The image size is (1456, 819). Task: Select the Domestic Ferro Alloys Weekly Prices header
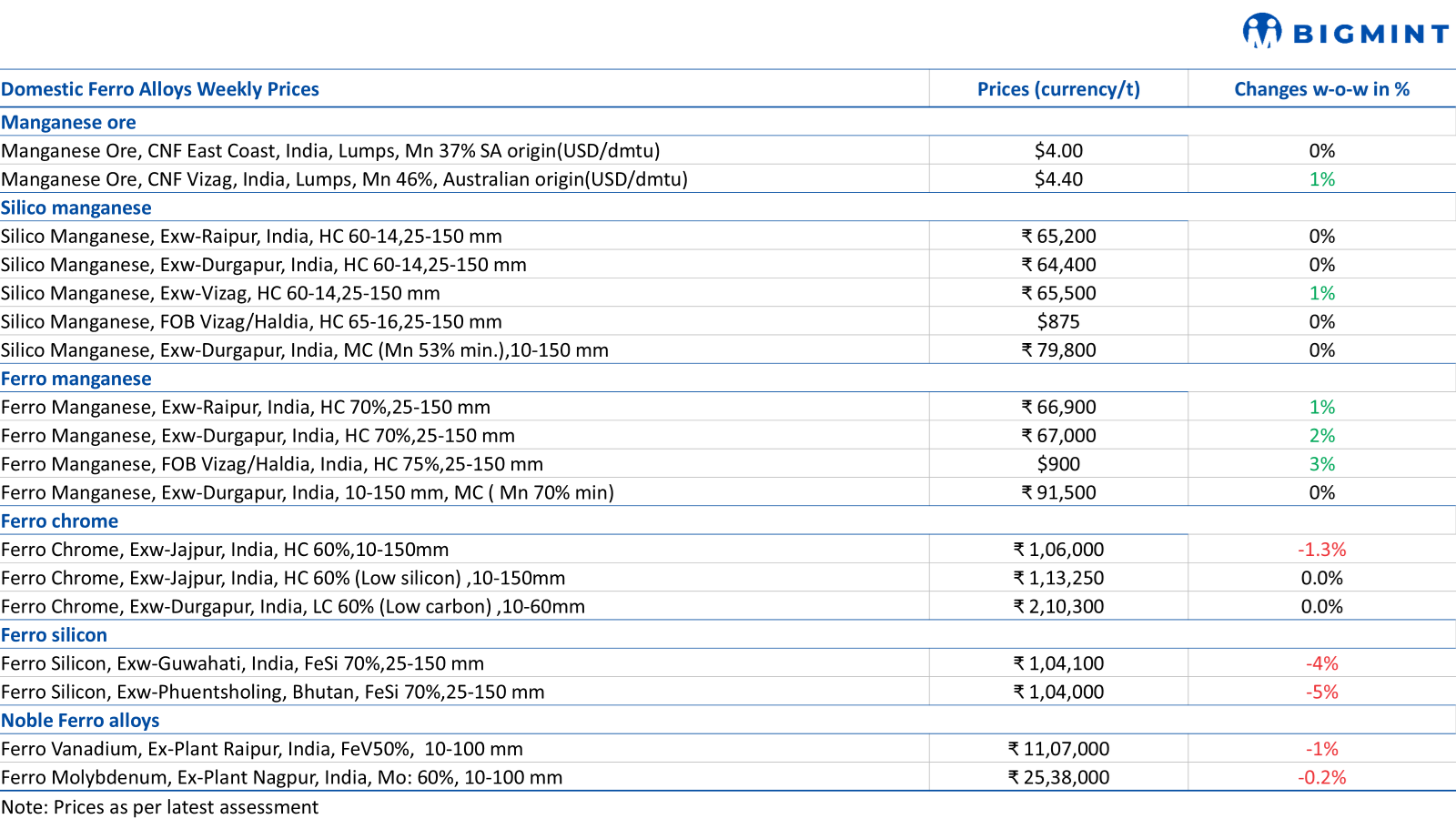click(160, 89)
